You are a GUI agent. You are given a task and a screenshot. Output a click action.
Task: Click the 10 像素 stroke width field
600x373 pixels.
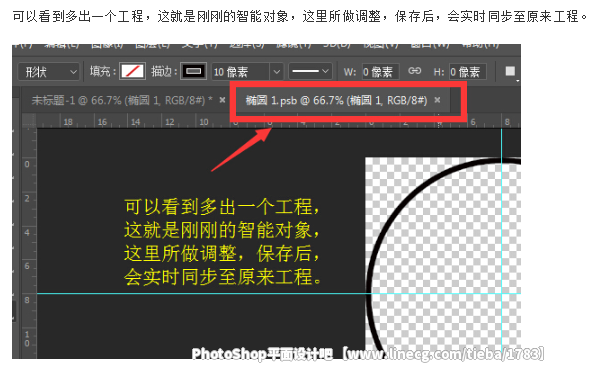click(x=240, y=72)
